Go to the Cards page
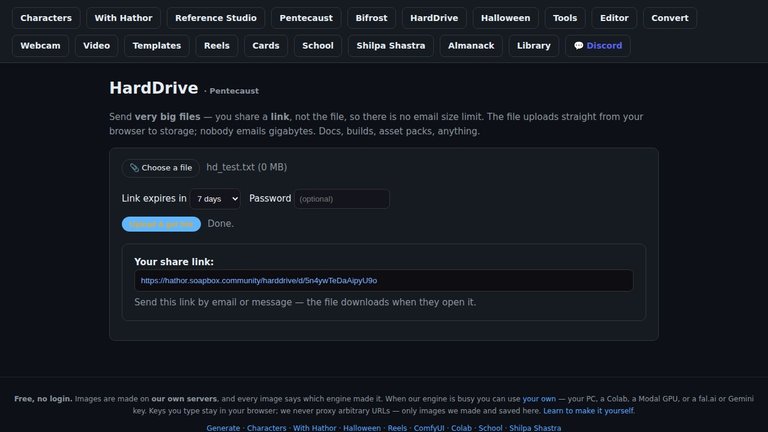The height and width of the screenshot is (432, 768). pyautogui.click(x=265, y=46)
